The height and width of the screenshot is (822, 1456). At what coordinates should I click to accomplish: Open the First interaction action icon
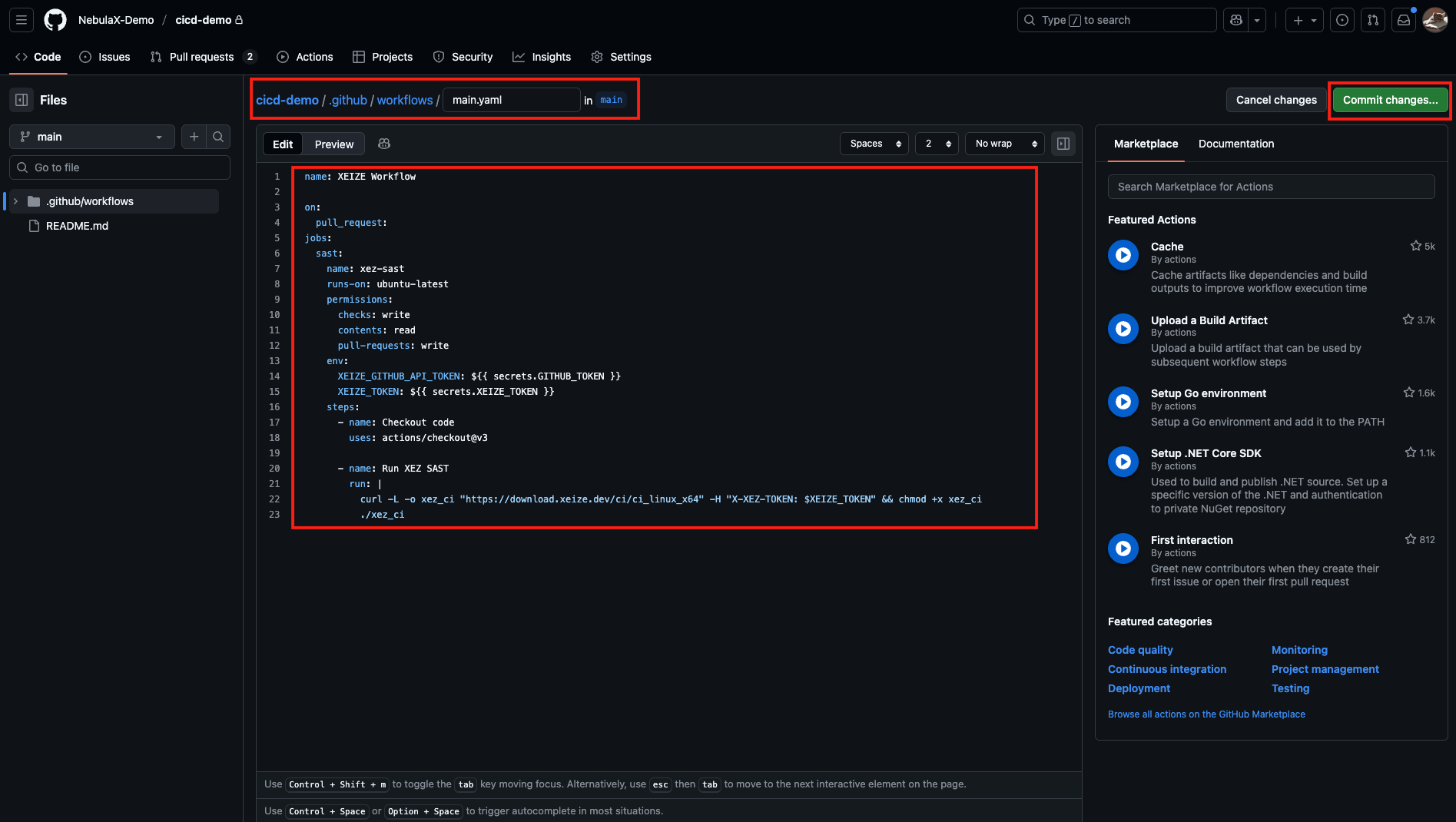1123,549
